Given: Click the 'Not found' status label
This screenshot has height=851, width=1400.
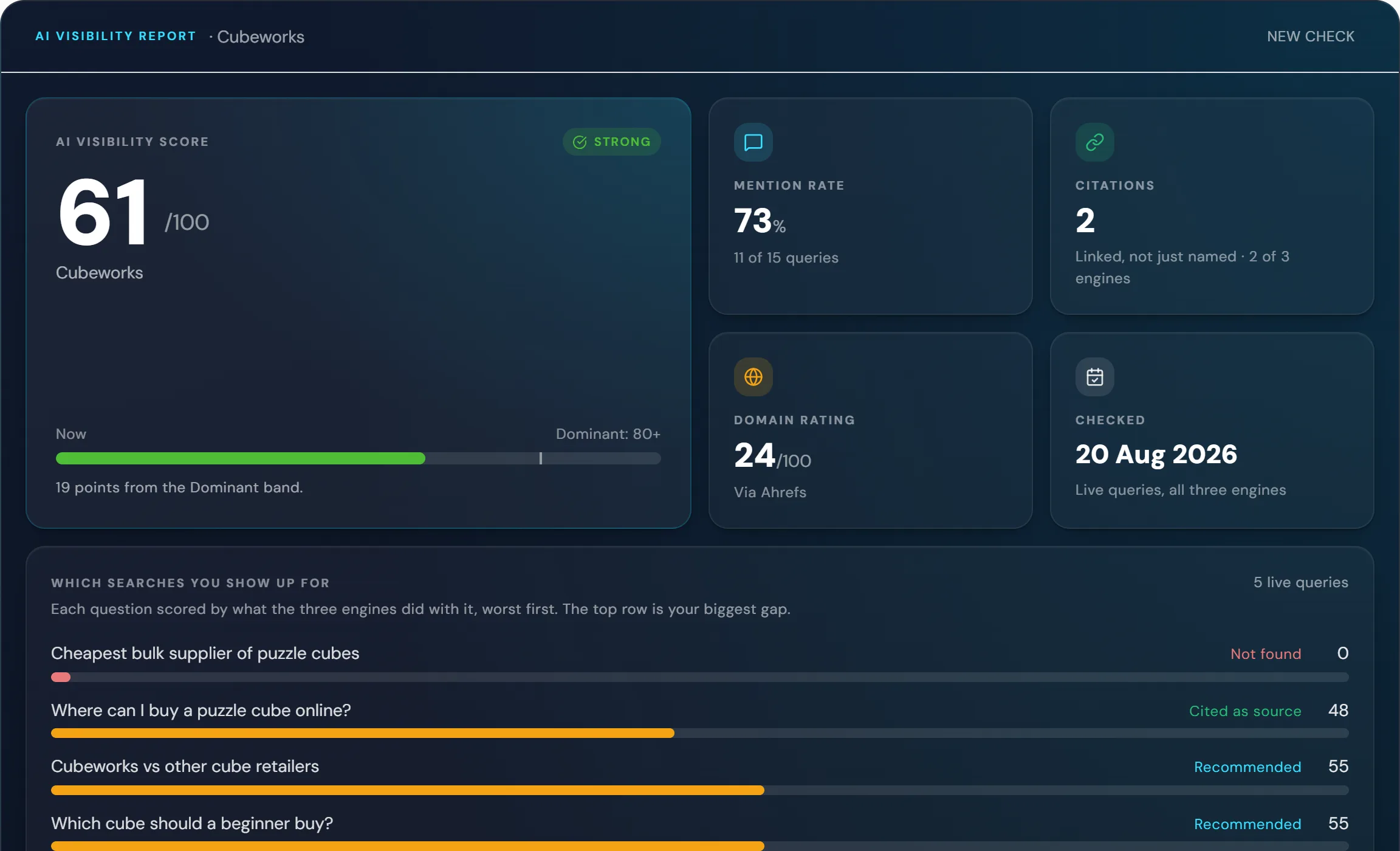Looking at the screenshot, I should coord(1266,654).
